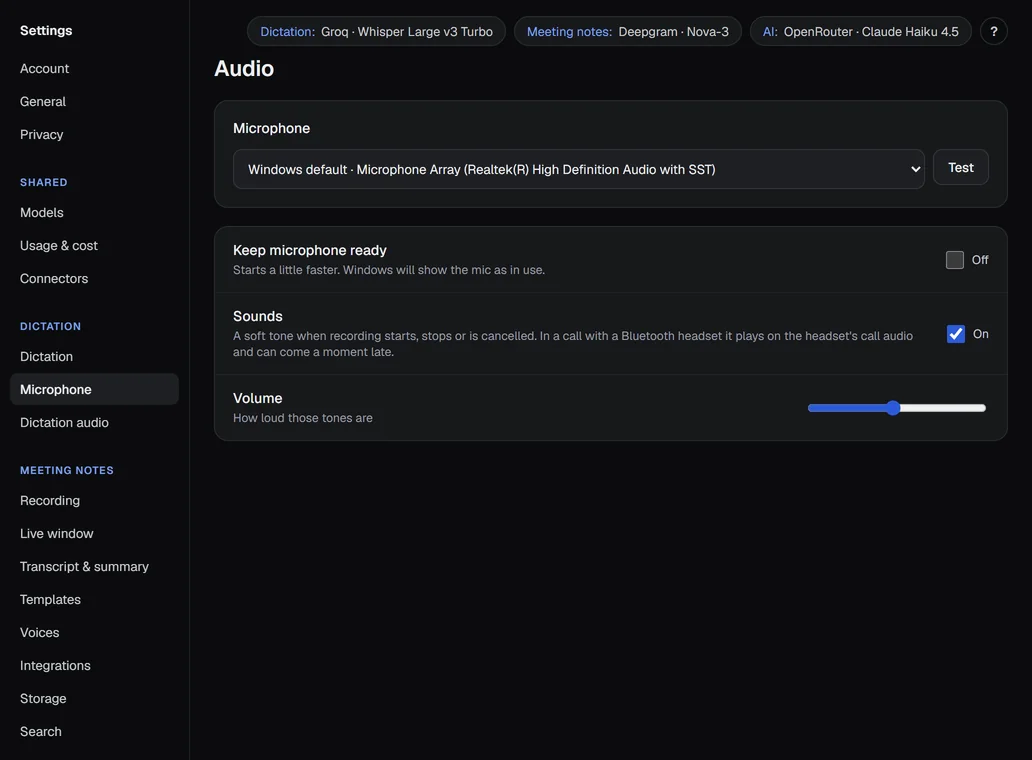Open the Meeting notes Deepgram chip

[627, 32]
